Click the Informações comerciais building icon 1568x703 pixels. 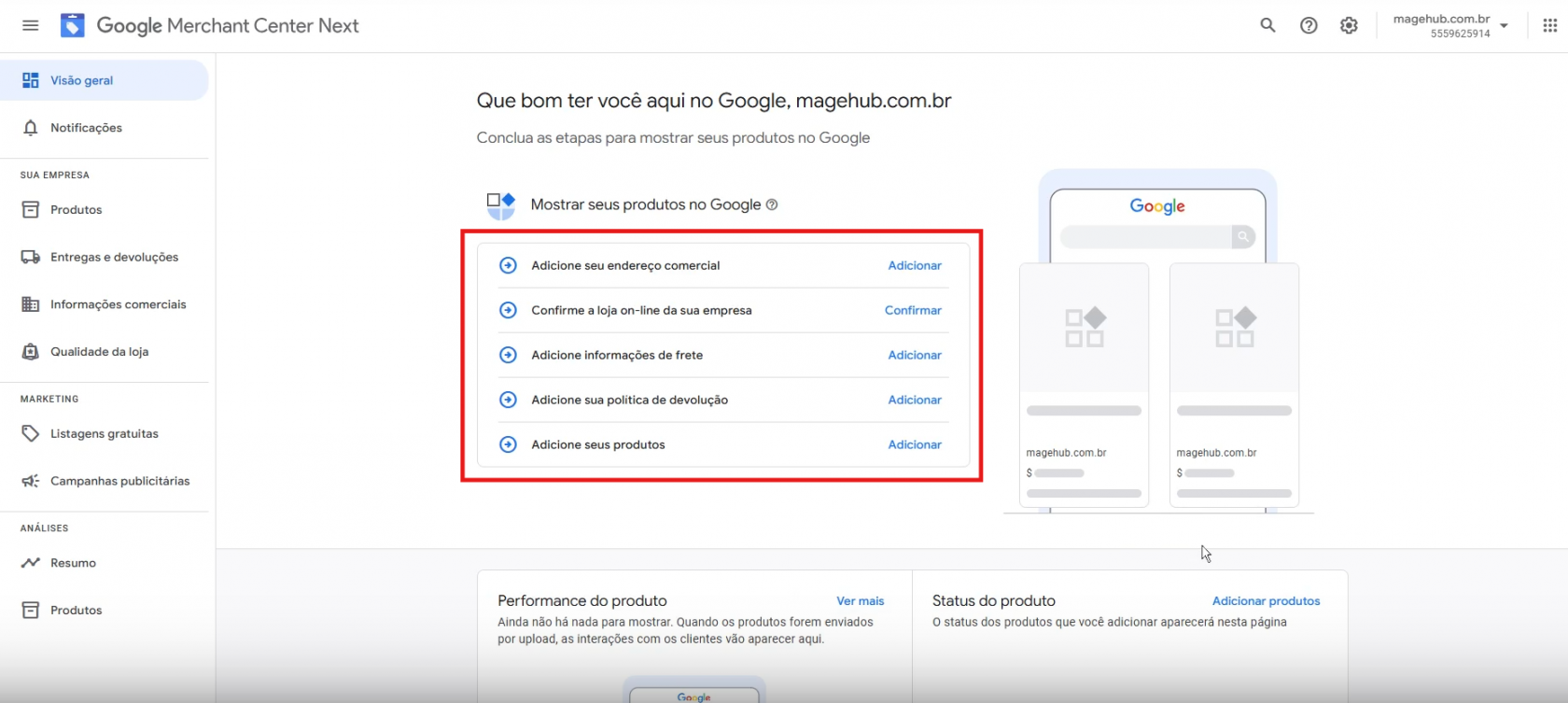31,304
